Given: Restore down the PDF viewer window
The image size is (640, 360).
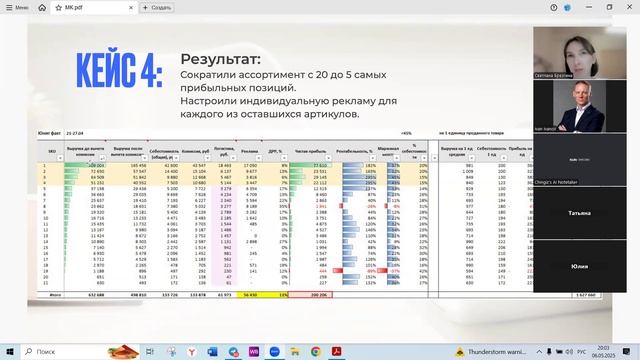Looking at the screenshot, I should click(609, 7).
